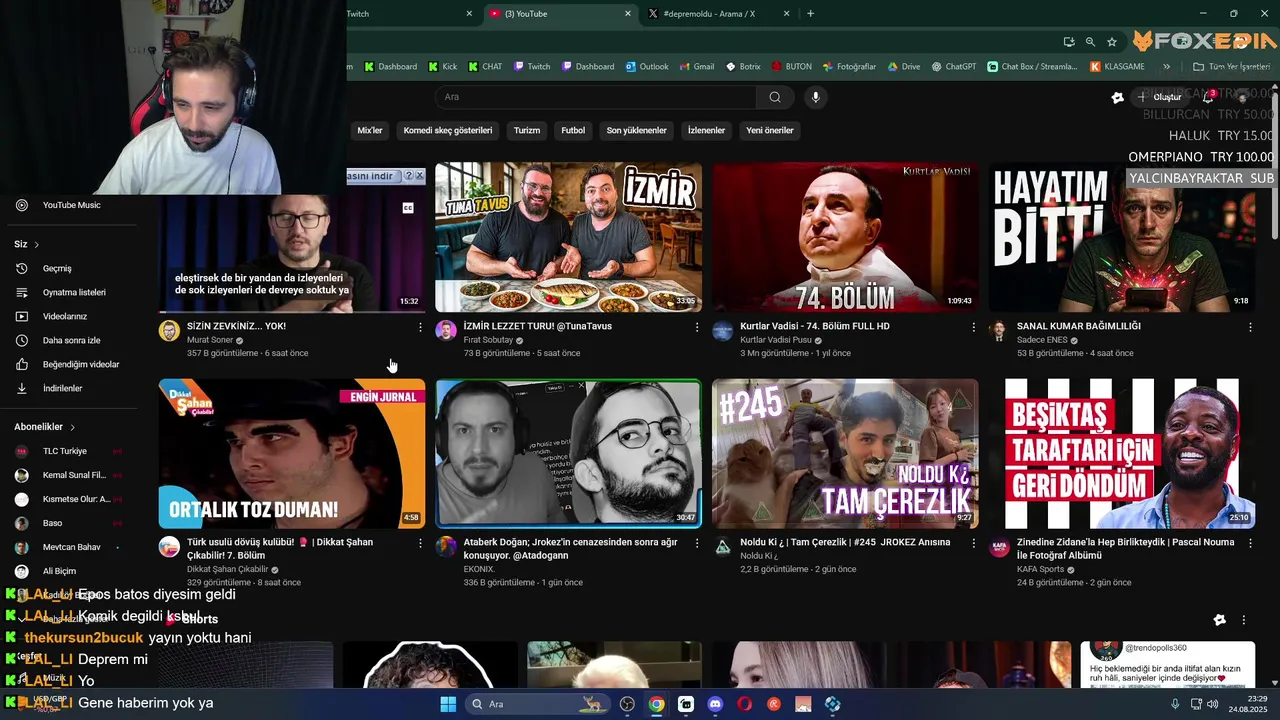The image size is (1280, 720).
Task: Select the Mix'ler filter chip
Action: coord(370,130)
